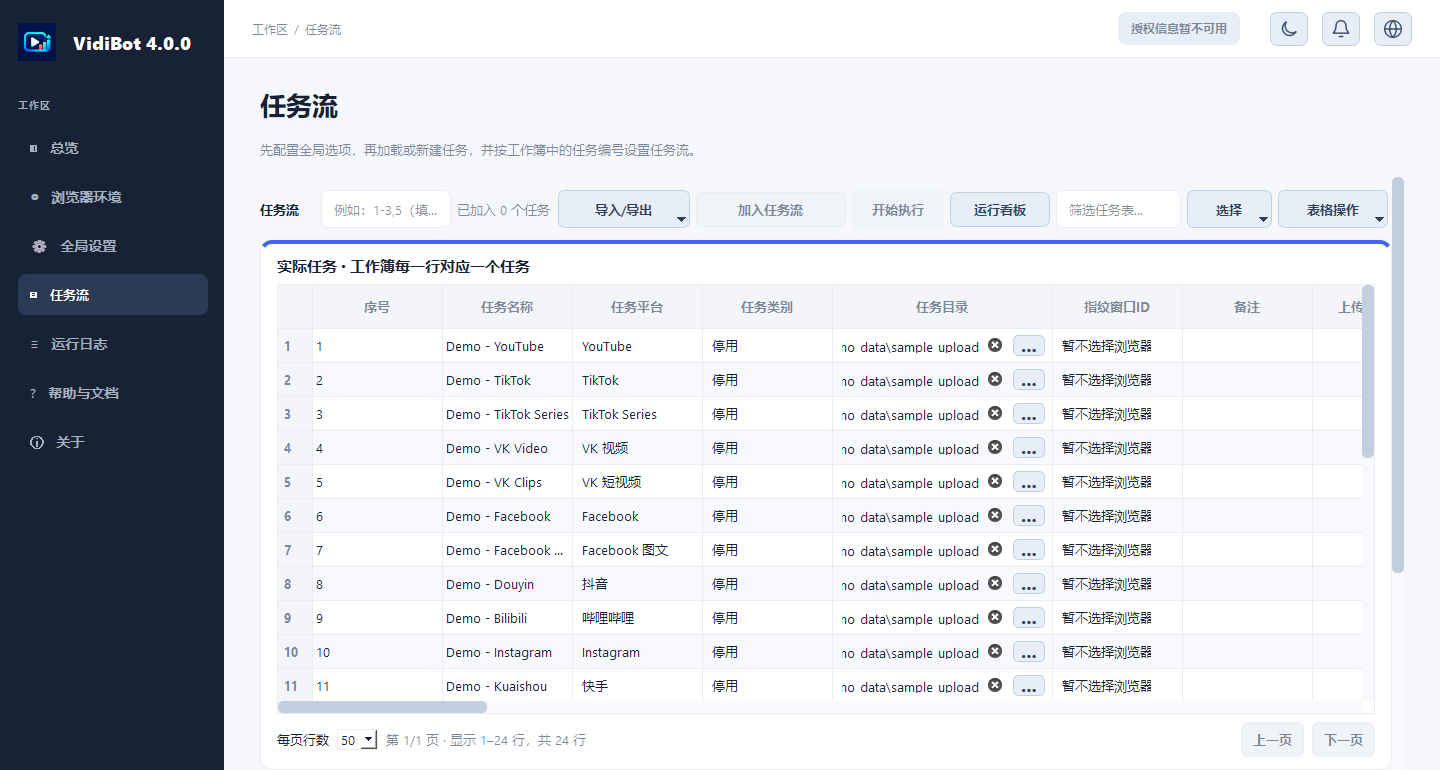Focus the 筛选任务表 filter field
Image resolution: width=1440 pixels, height=770 pixels.
1118,210
